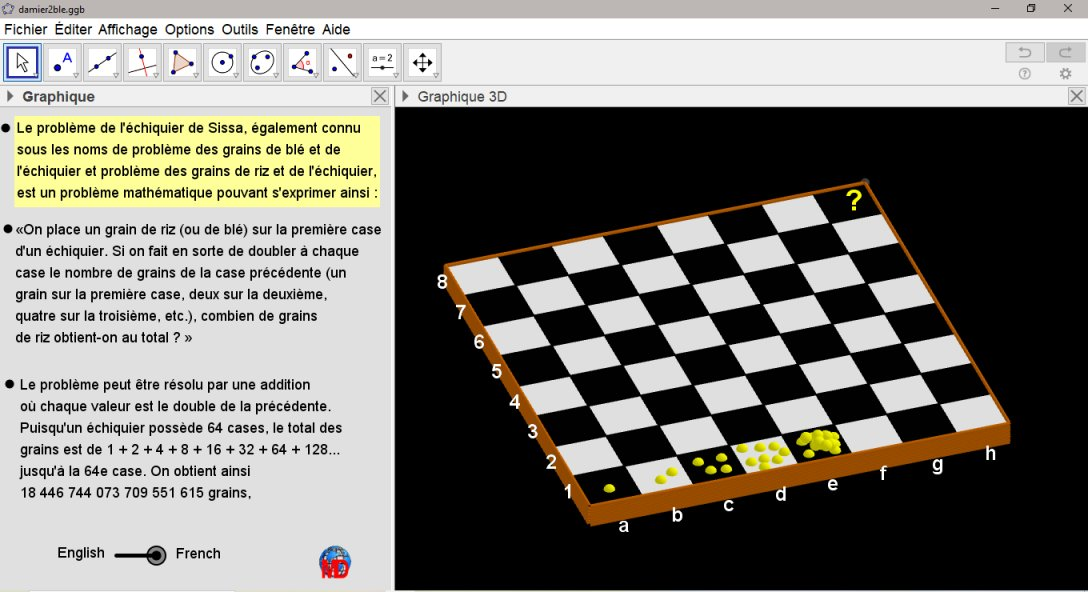
Task: Close the Graphique 3D panel
Action: 1076,96
